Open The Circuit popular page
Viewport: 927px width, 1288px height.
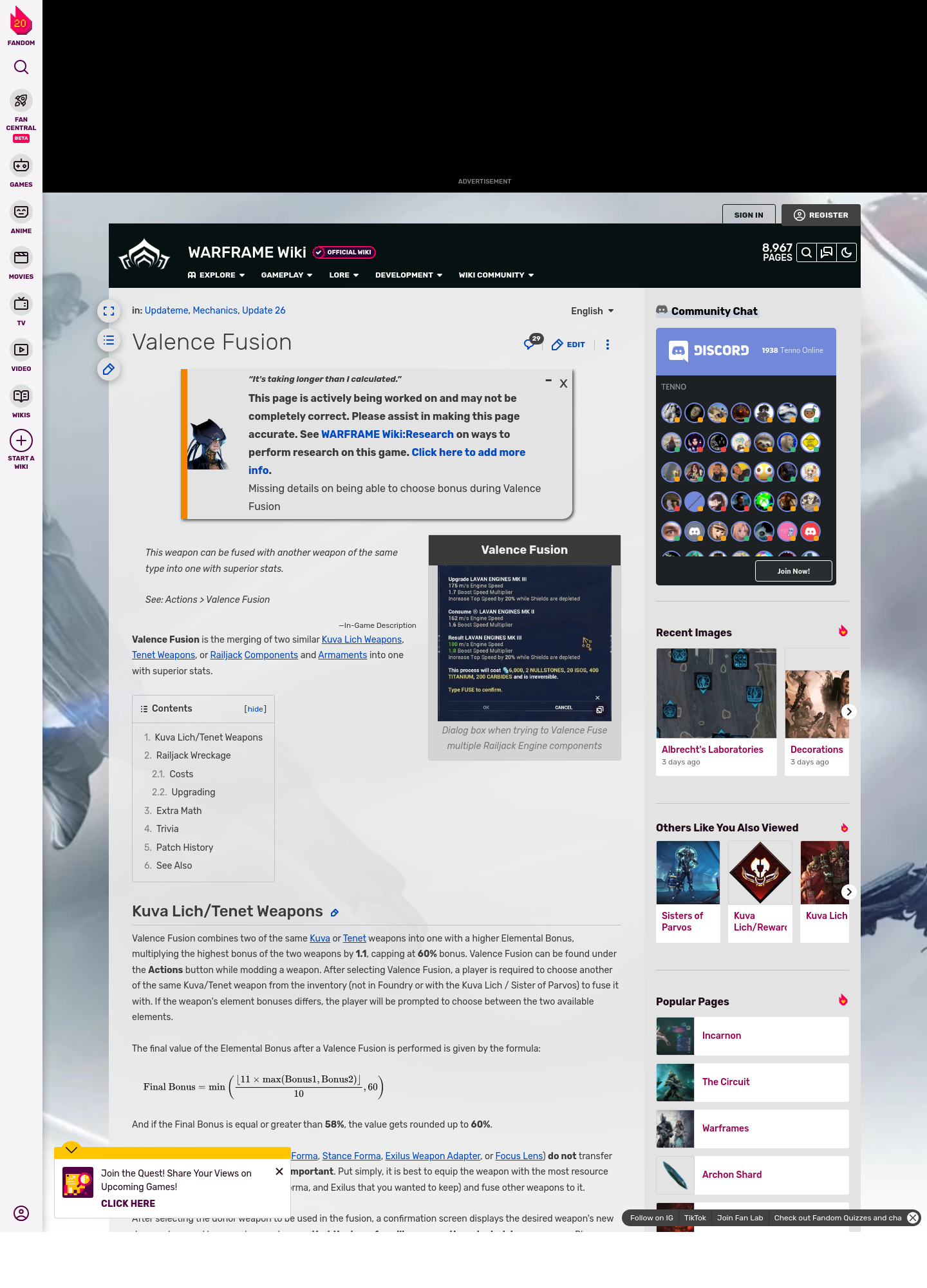pyautogui.click(x=753, y=1082)
